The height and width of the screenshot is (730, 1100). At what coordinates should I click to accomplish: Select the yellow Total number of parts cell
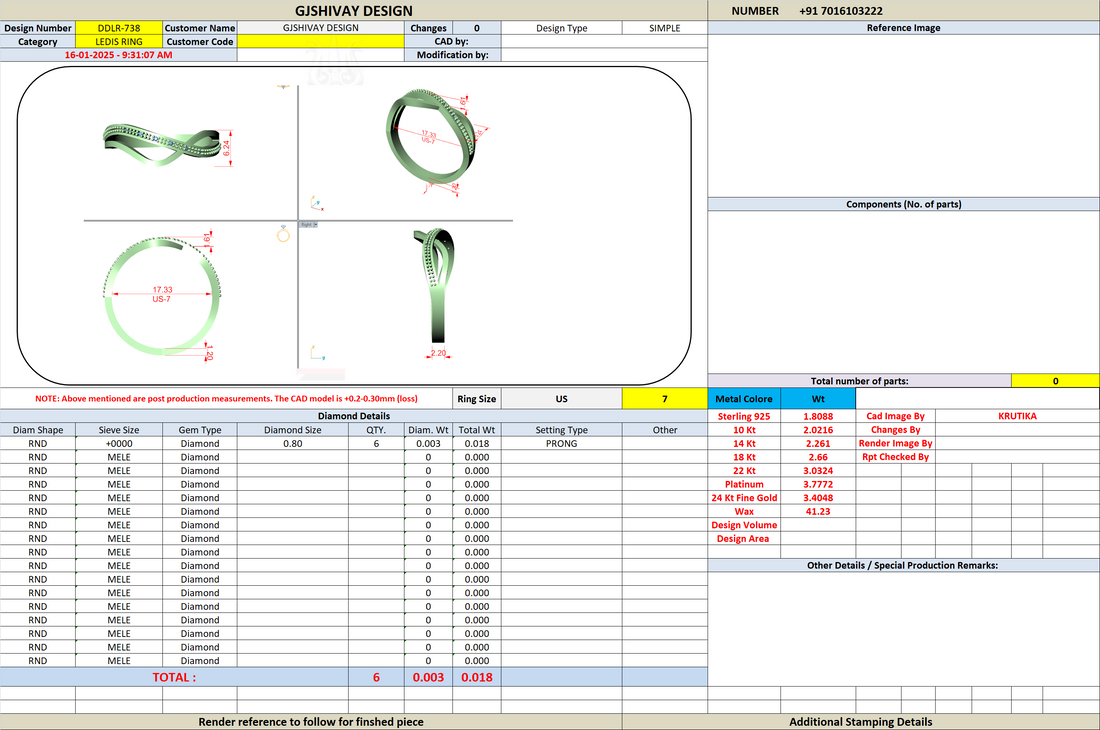point(1055,381)
